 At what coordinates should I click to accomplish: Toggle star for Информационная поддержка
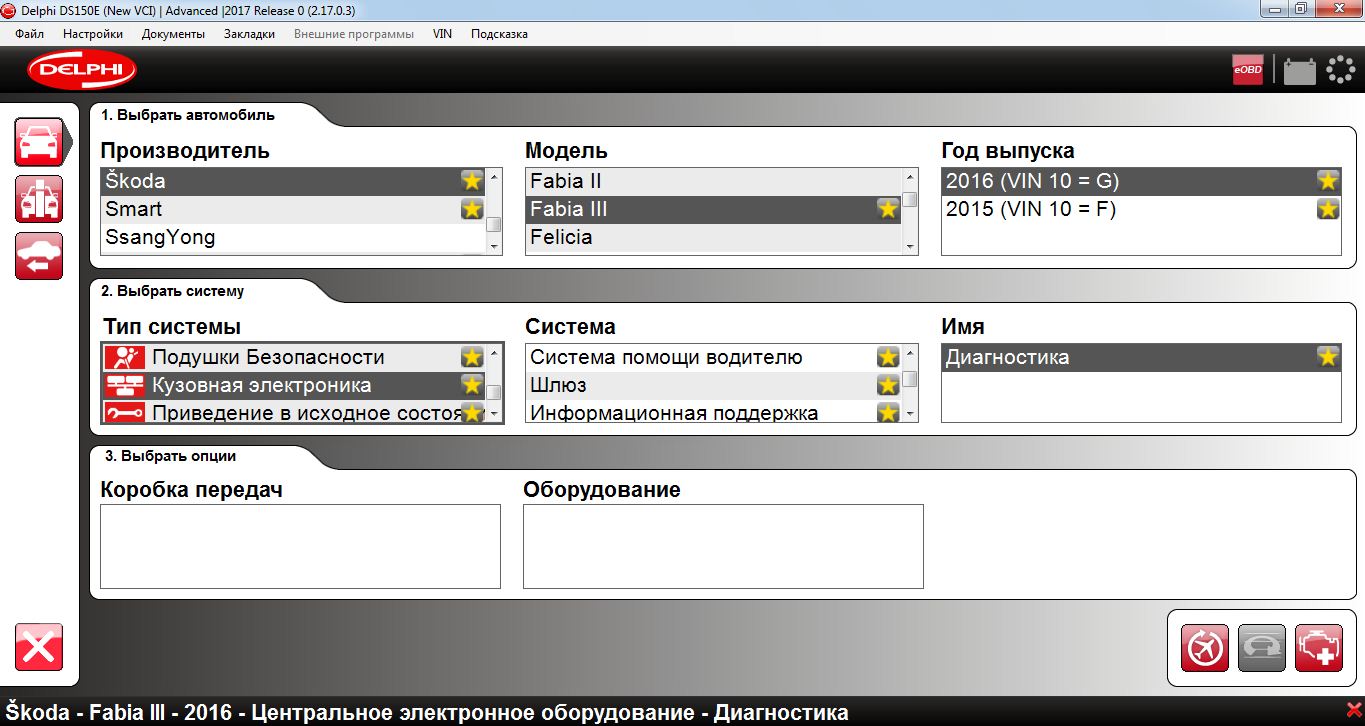[x=888, y=412]
